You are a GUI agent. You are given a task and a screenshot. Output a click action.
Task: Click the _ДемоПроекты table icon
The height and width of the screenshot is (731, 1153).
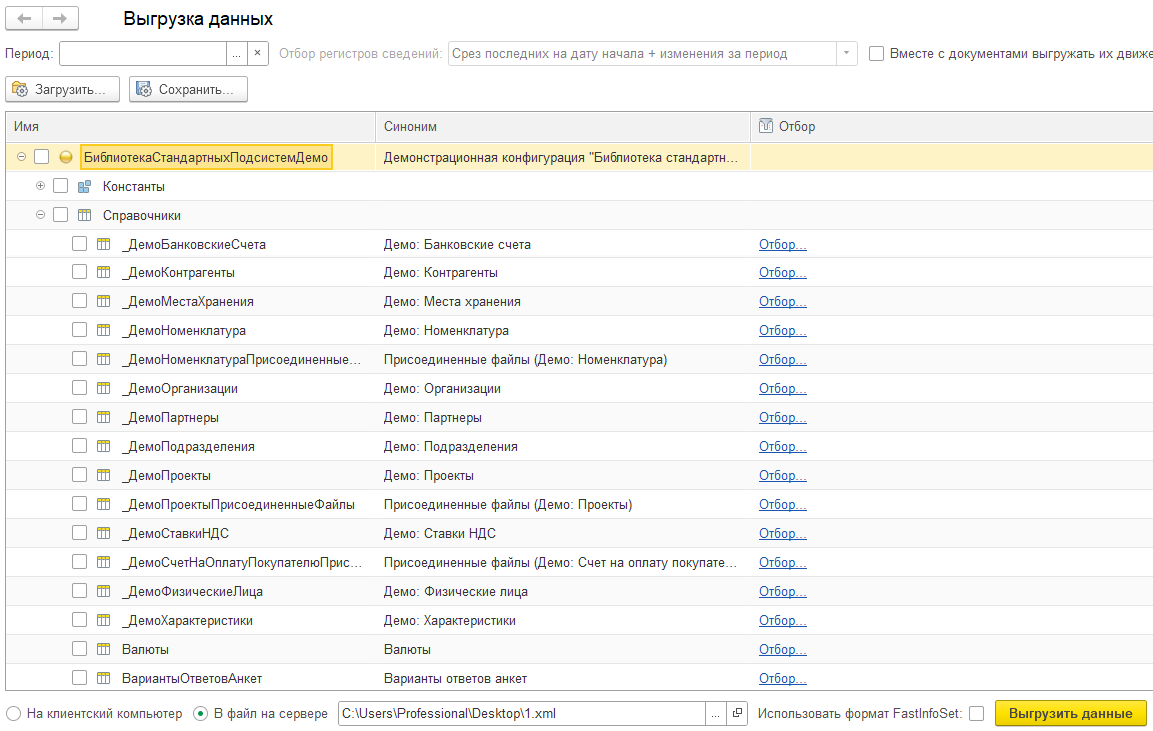tap(104, 476)
